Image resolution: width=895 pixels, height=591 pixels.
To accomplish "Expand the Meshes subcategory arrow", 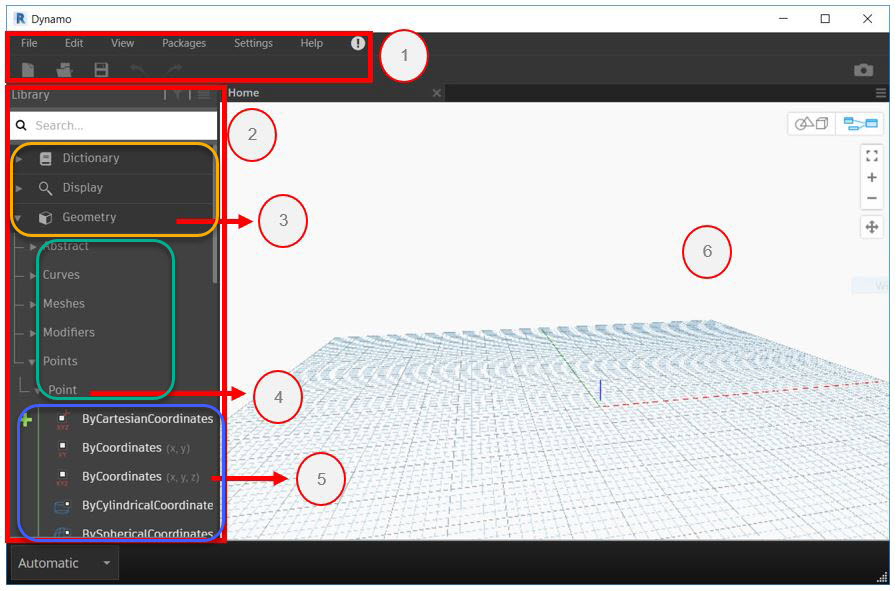I will 33,304.
